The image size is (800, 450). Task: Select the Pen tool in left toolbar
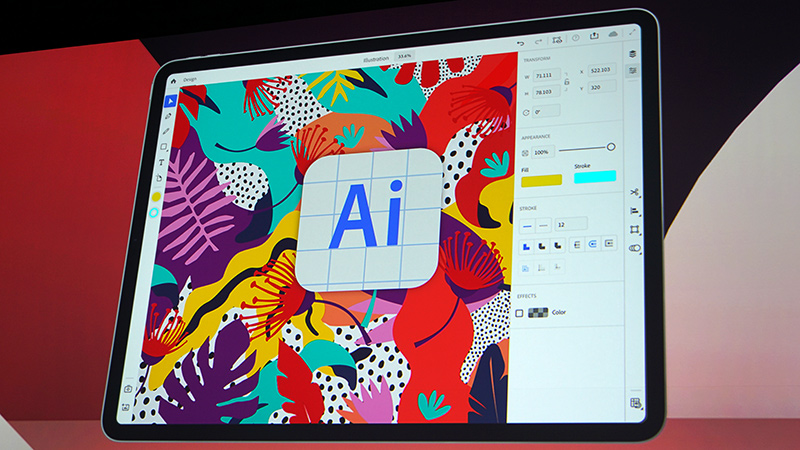point(168,116)
